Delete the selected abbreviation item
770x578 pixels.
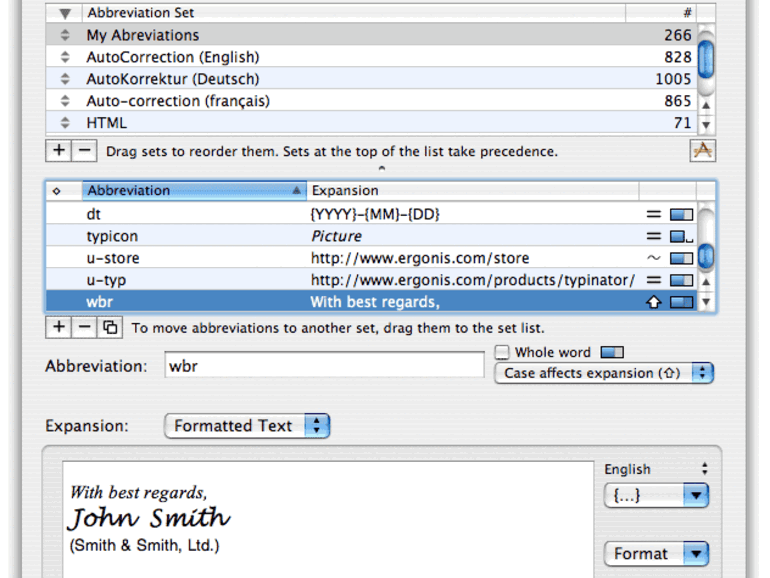pos(84,327)
